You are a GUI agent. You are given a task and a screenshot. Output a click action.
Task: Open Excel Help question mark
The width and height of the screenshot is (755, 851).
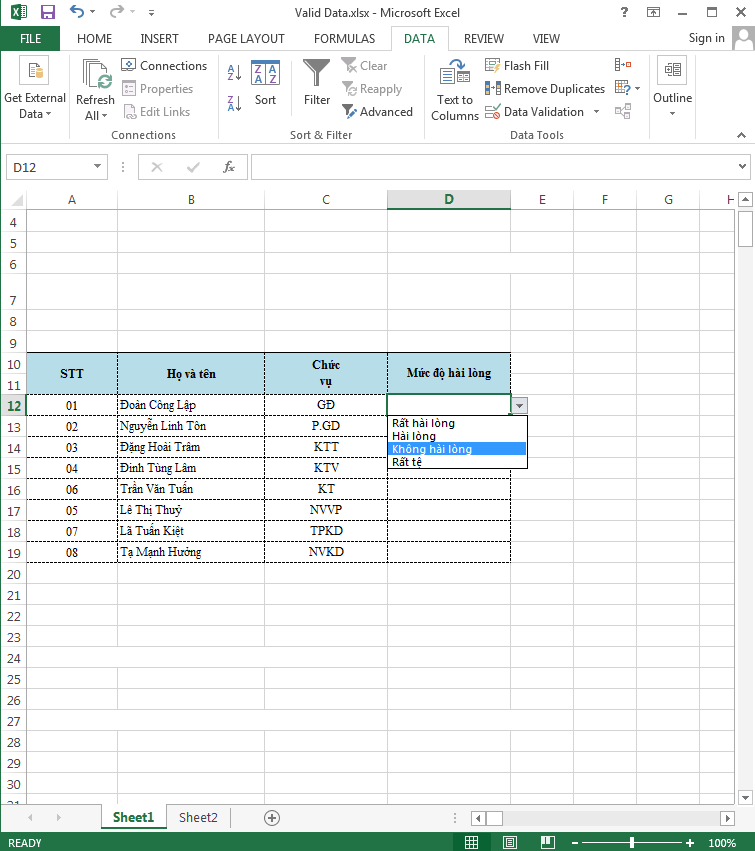pos(624,12)
